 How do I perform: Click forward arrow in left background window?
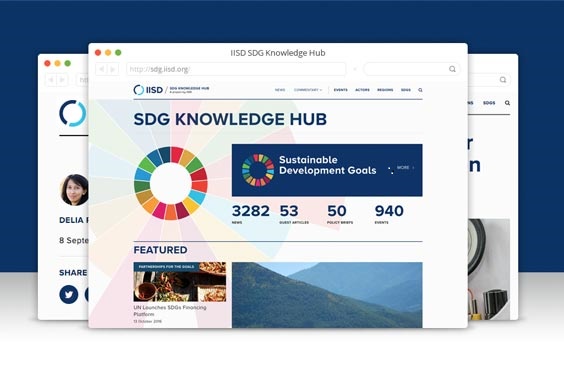(x=62, y=80)
